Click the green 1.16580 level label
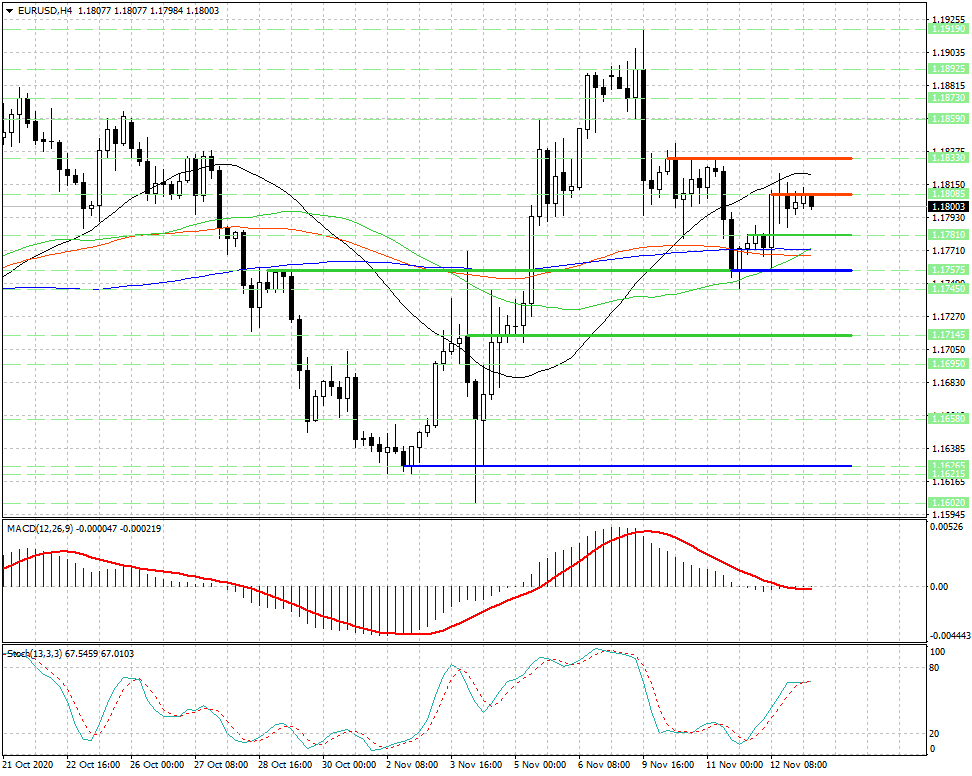 (x=948, y=419)
